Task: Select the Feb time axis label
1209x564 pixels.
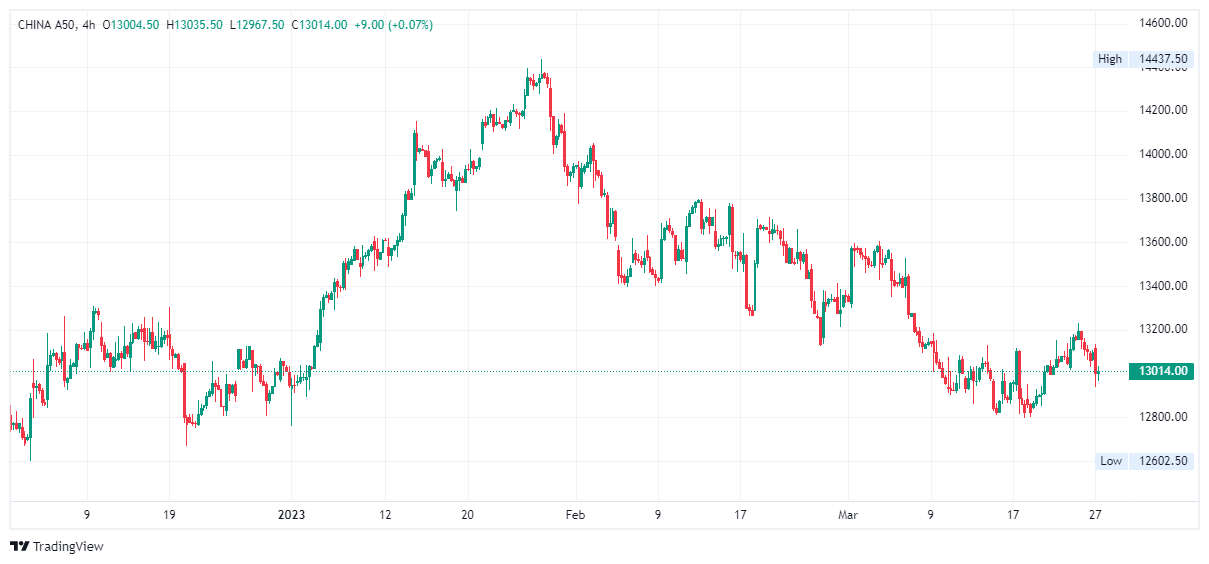Action: pos(575,515)
